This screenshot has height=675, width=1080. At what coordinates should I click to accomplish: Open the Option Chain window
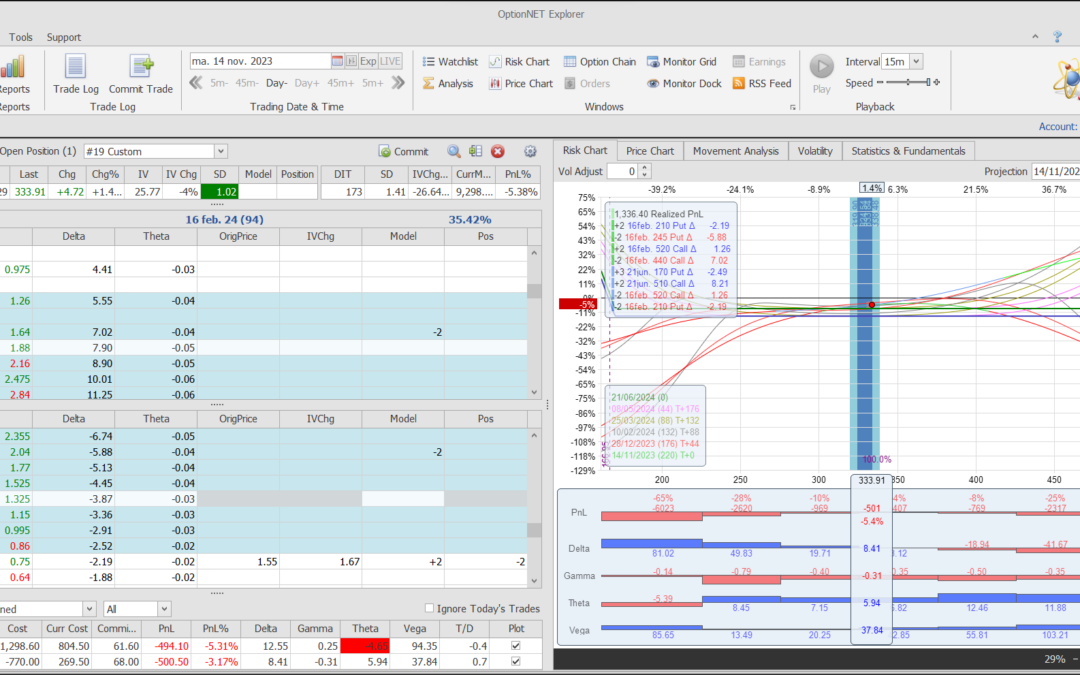(x=599, y=62)
